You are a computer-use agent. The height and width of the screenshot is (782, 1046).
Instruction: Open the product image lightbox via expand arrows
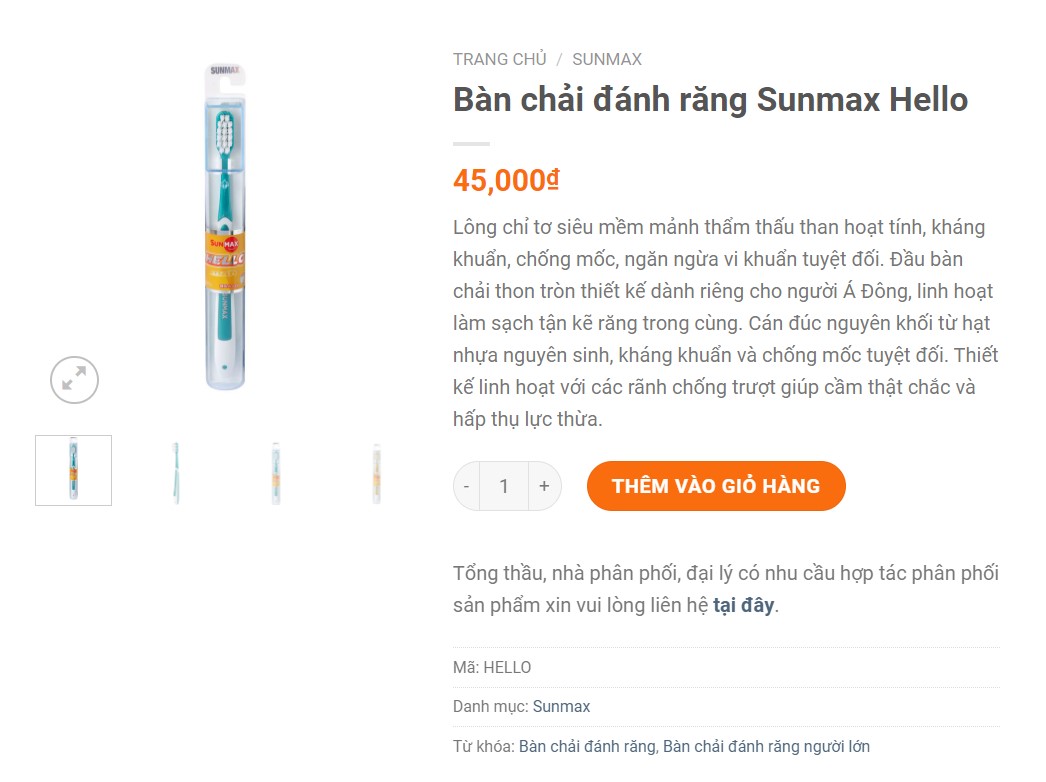[73, 380]
